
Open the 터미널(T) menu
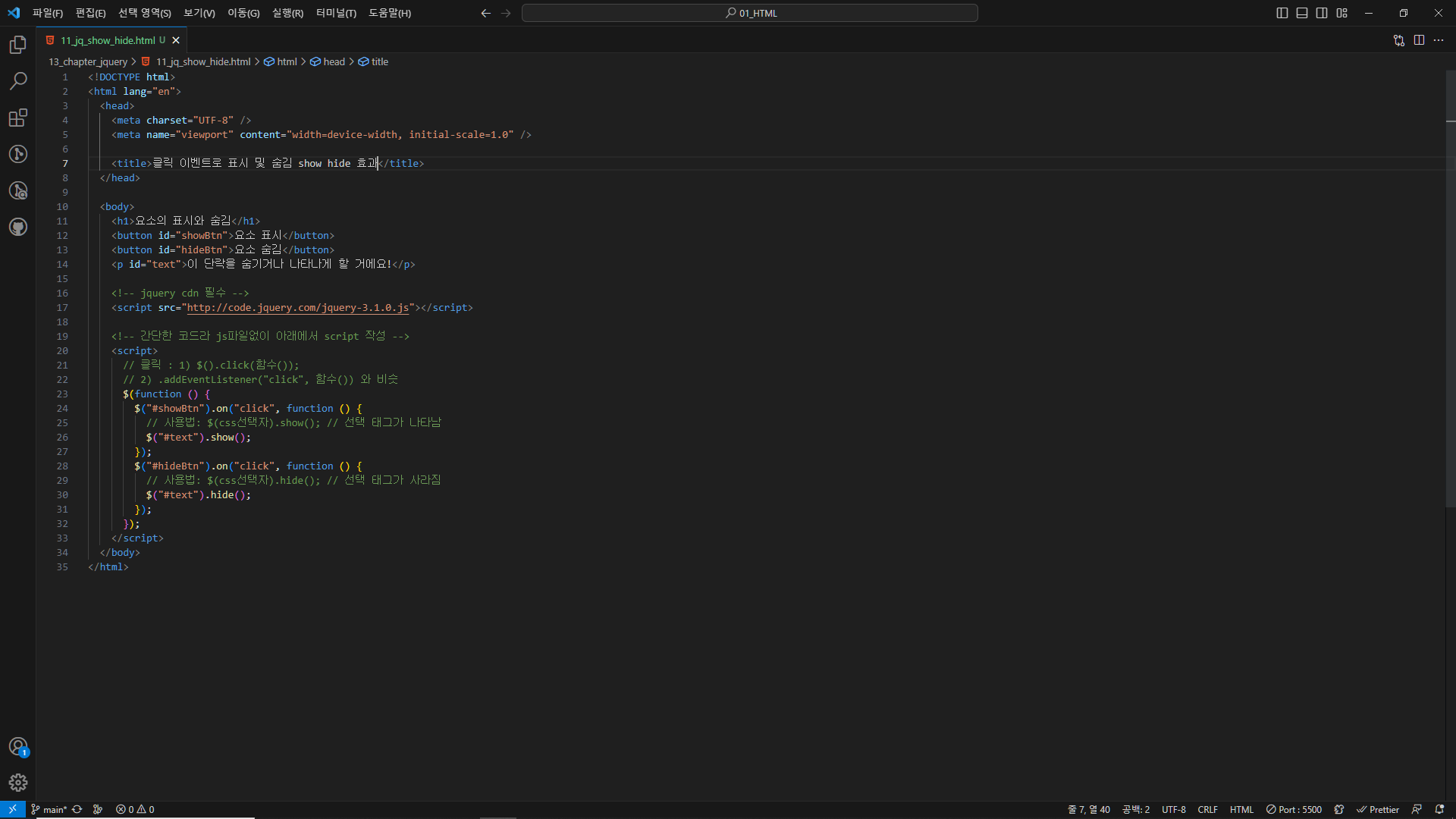(336, 13)
